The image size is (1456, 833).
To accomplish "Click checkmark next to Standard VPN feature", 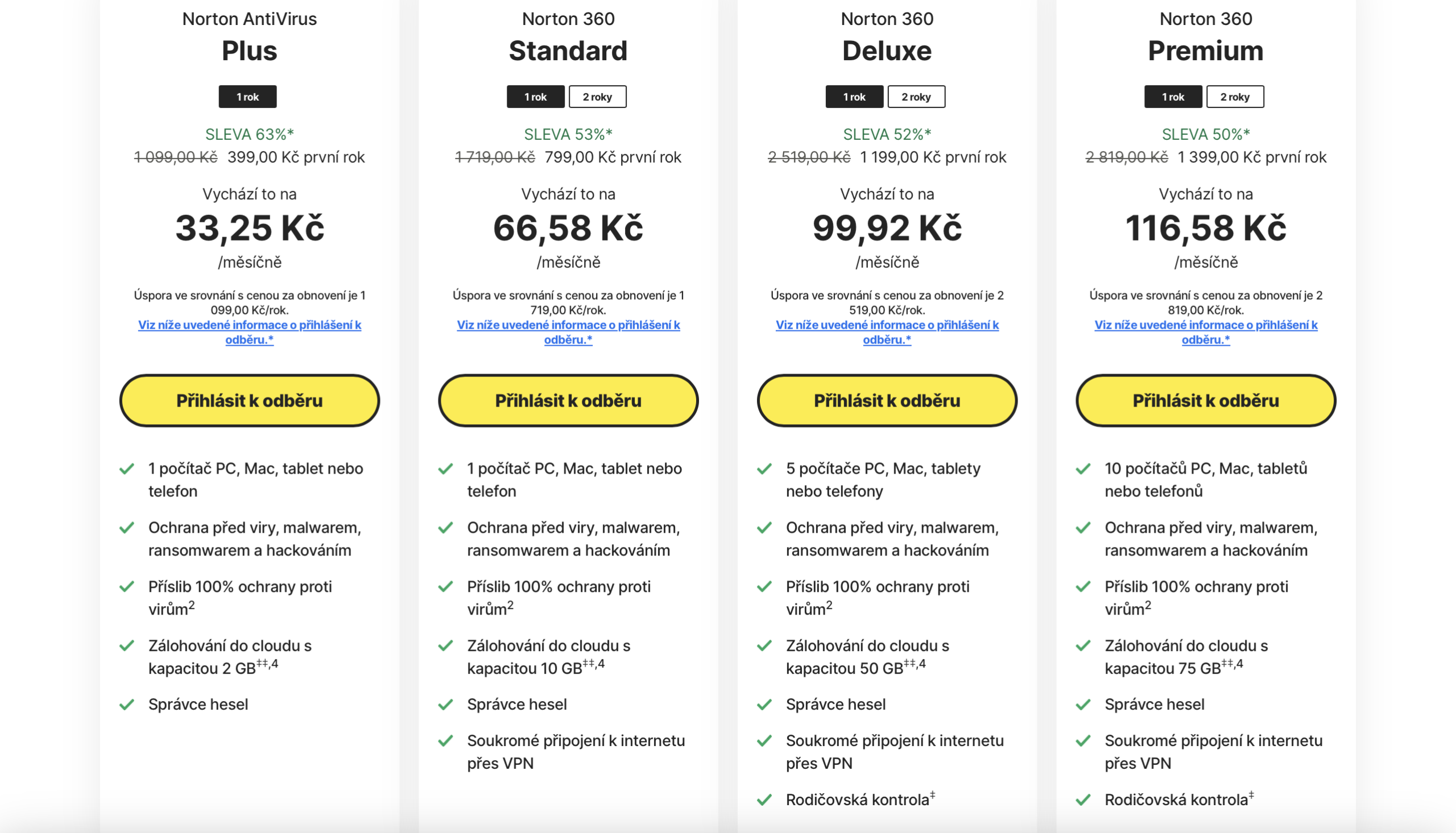I will pos(445,741).
